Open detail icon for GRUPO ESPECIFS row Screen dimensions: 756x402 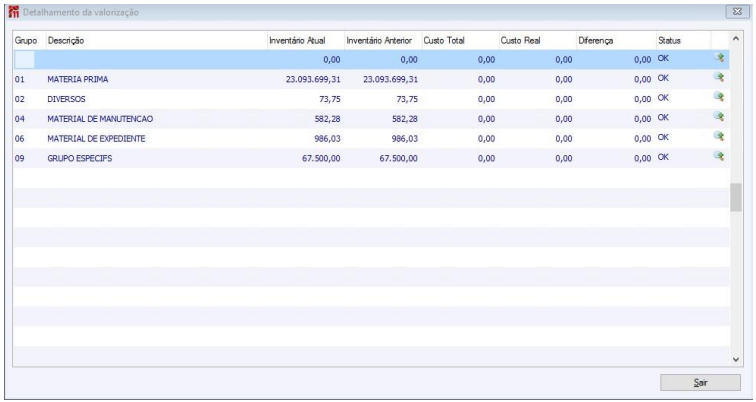pos(719,156)
